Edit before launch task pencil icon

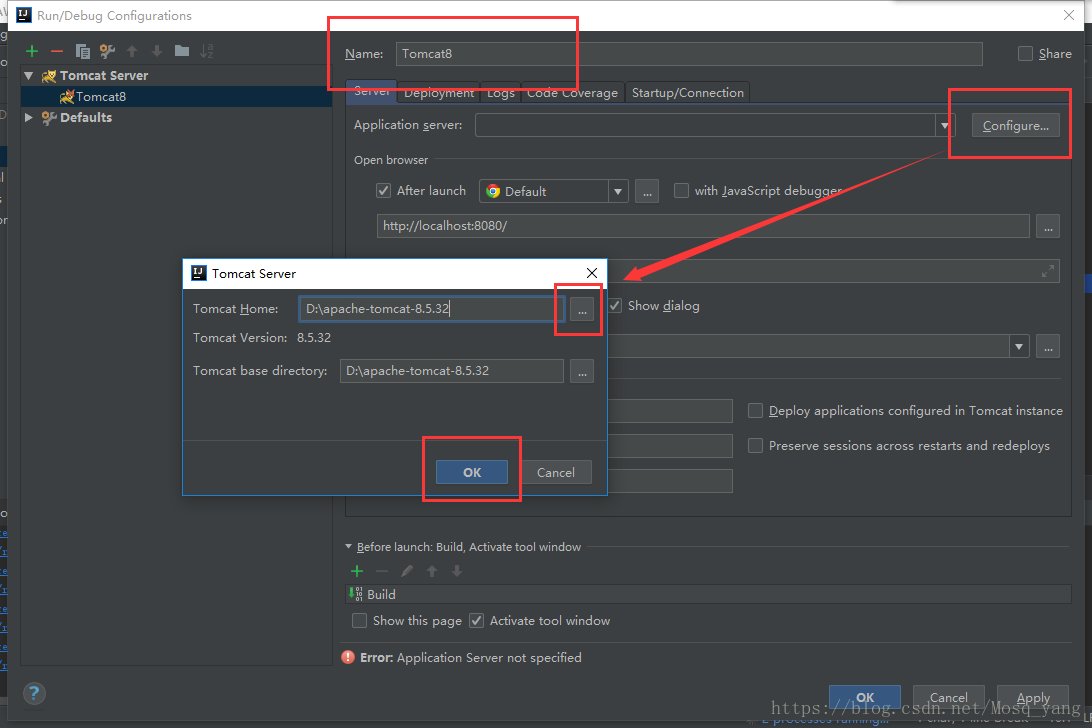(x=407, y=571)
